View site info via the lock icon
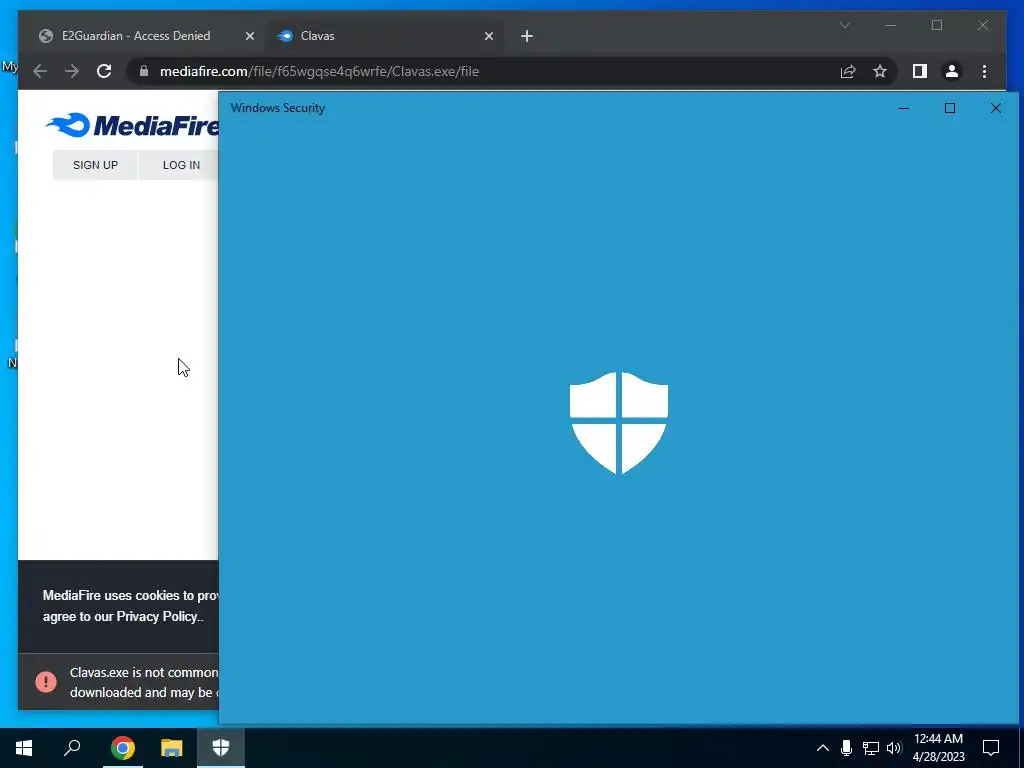 coord(144,71)
